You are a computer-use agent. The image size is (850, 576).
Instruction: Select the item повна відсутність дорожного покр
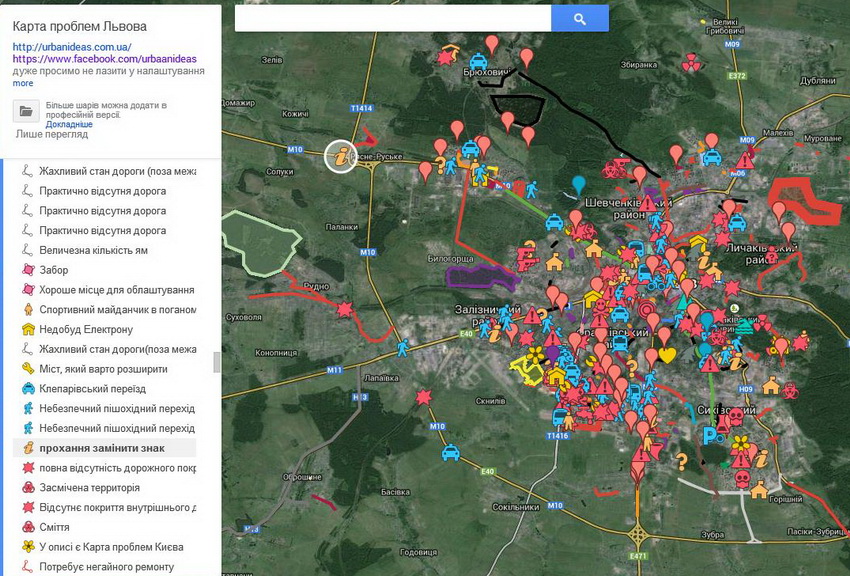(x=117, y=468)
